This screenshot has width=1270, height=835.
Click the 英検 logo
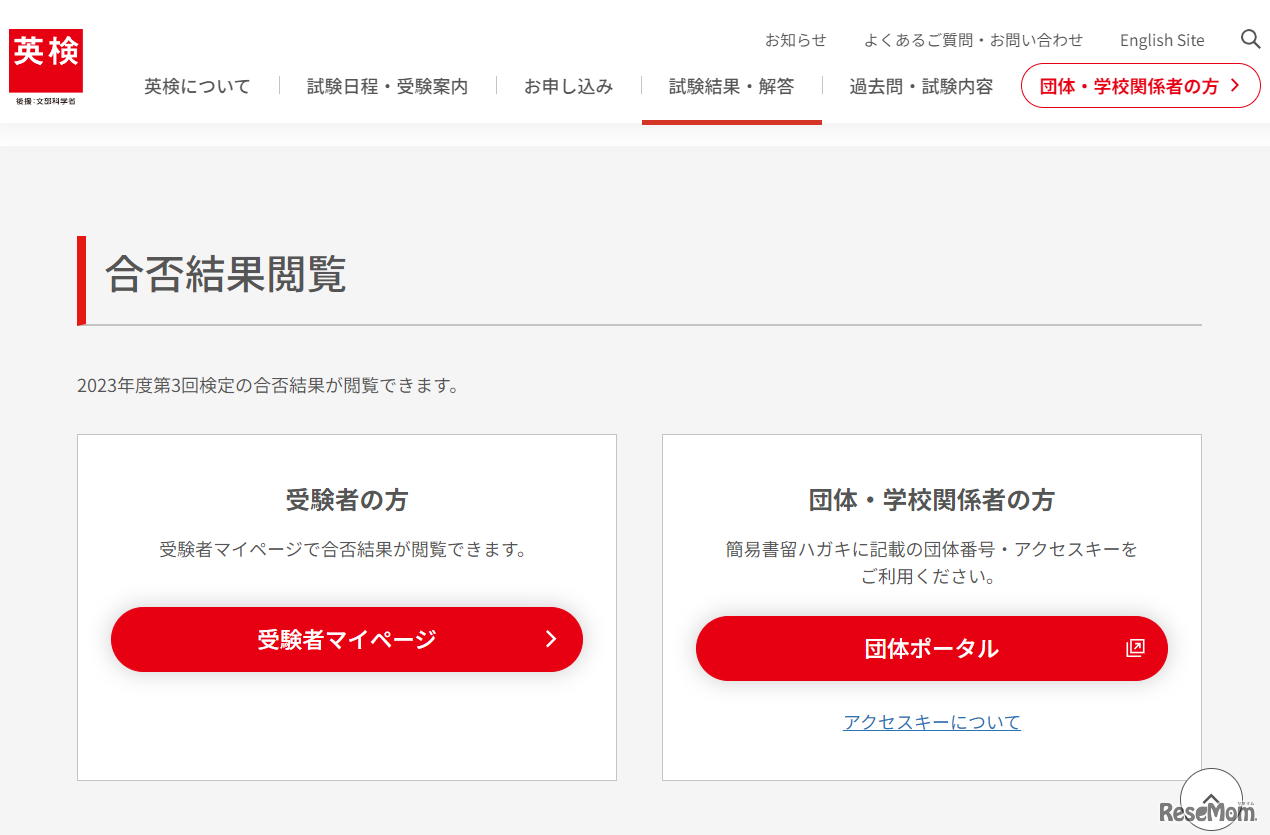pos(46,67)
